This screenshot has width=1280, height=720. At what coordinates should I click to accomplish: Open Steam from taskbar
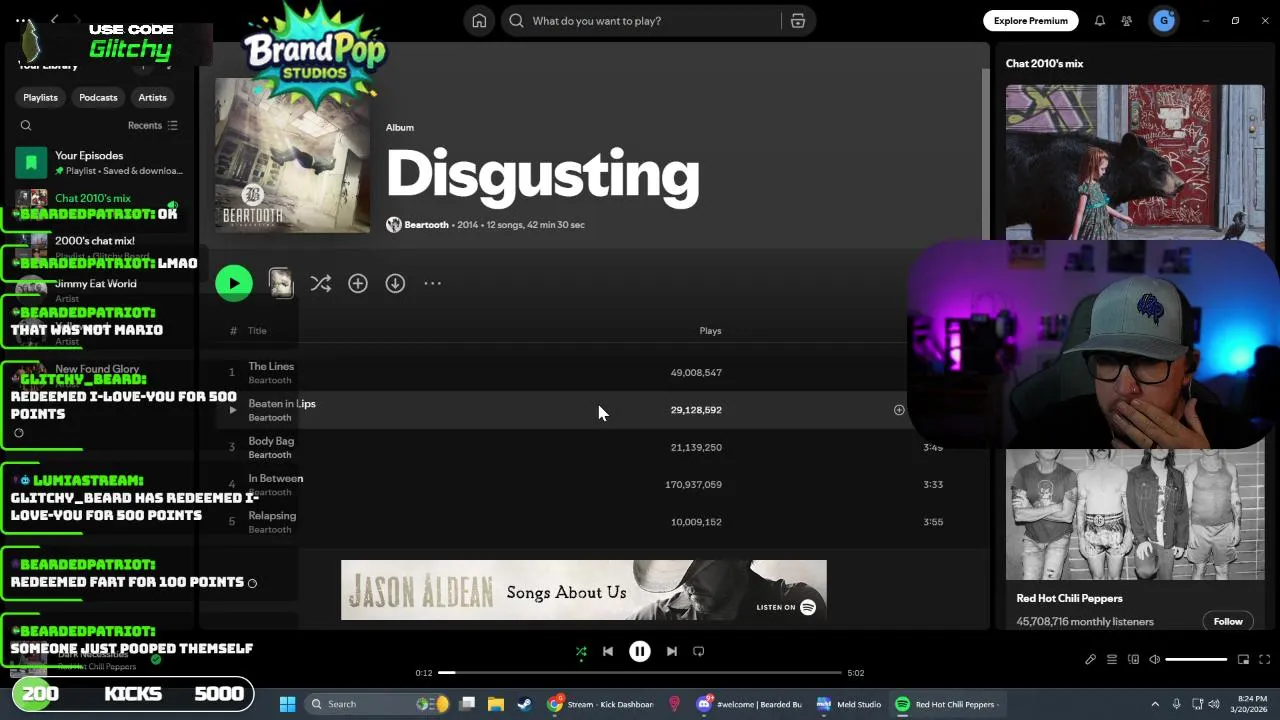[x=524, y=704]
